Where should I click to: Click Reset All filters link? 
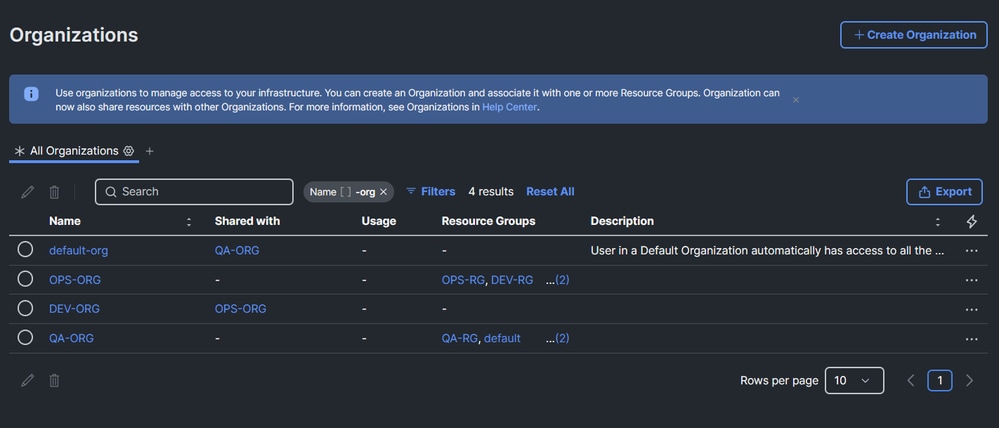point(550,192)
